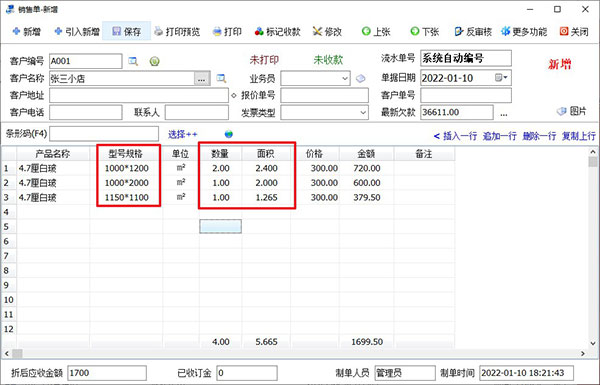Click the 联系人 input field

point(197,113)
